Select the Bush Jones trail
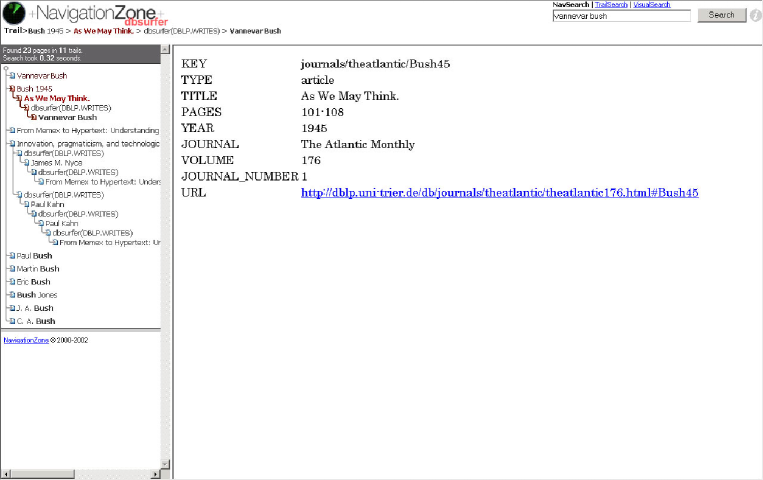Screen dimensions: 763x480 click(x=37, y=295)
